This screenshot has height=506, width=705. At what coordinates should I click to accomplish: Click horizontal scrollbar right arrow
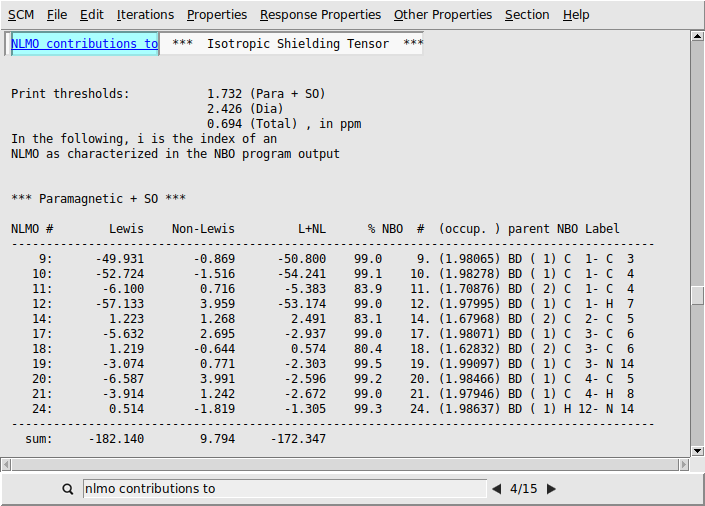[x=683, y=464]
